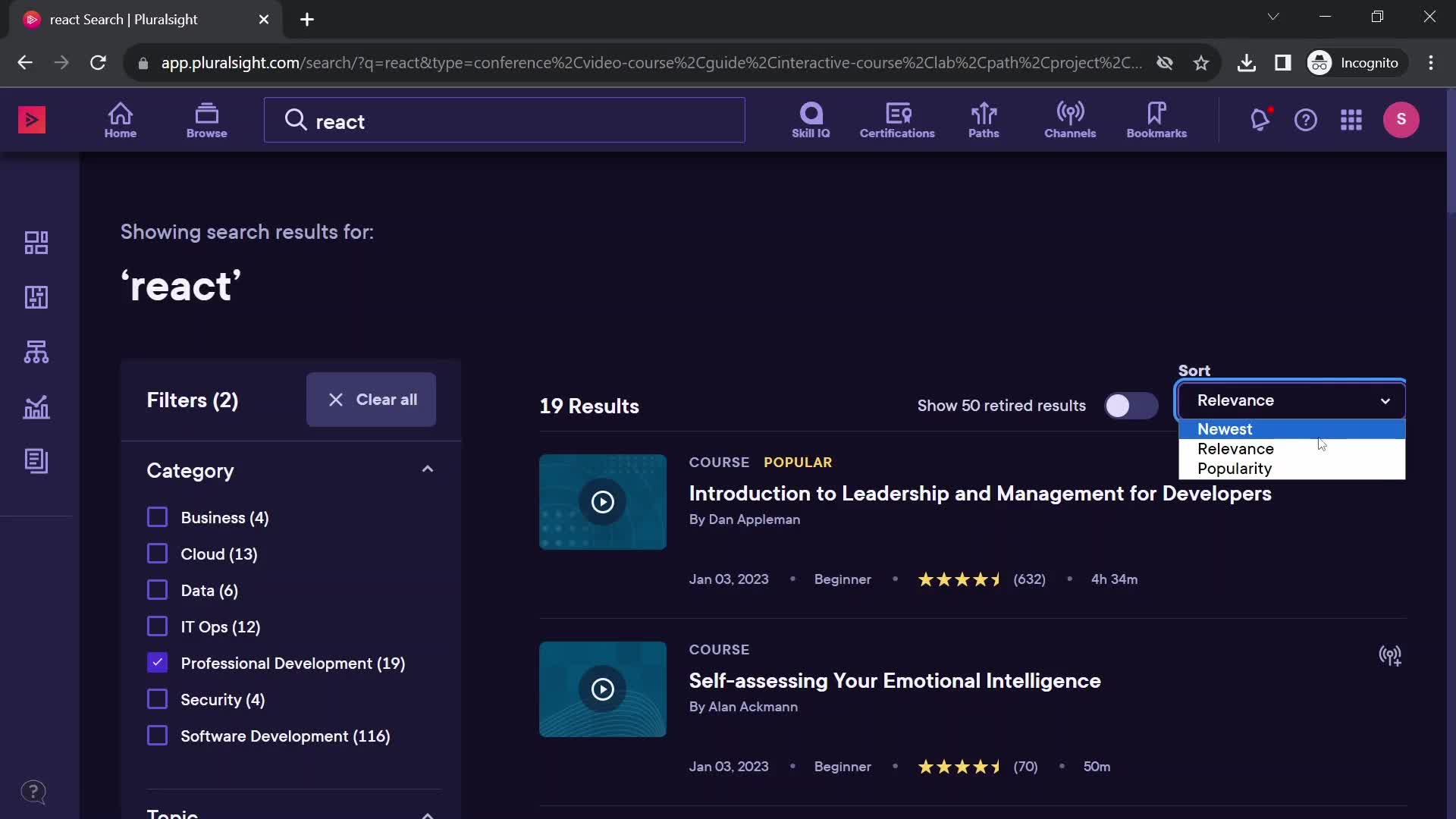Viewport: 1456px width, 819px height.
Task: Open Bookmarks section
Action: pos(1156,119)
